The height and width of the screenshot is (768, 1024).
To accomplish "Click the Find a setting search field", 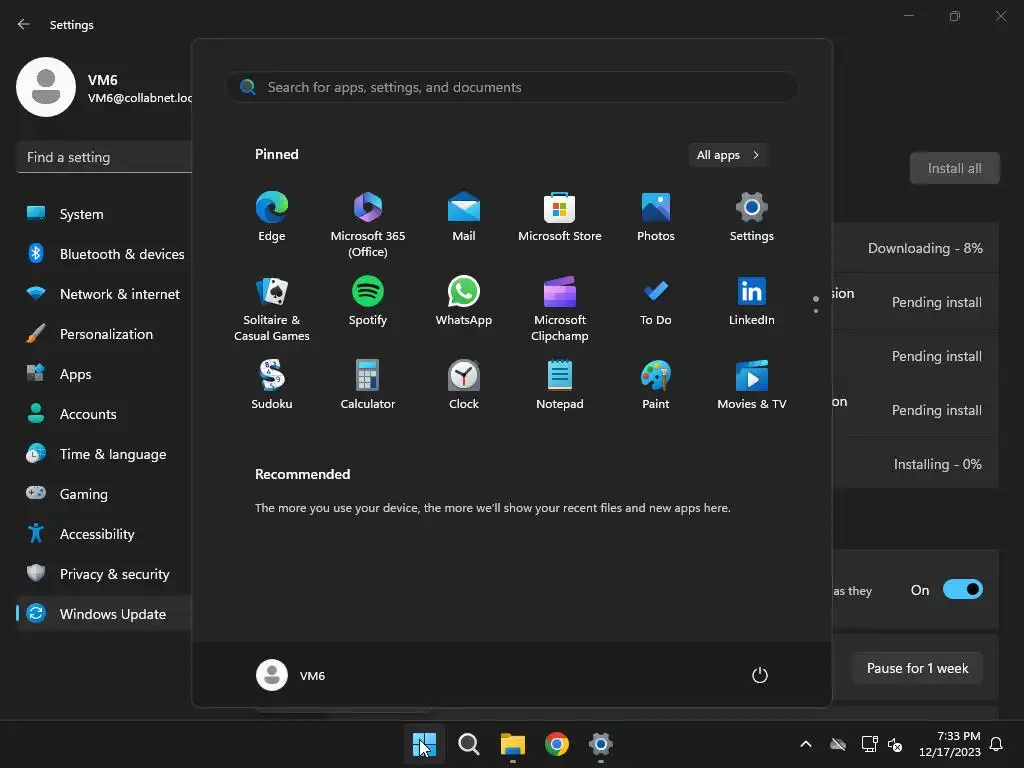I will (x=104, y=157).
